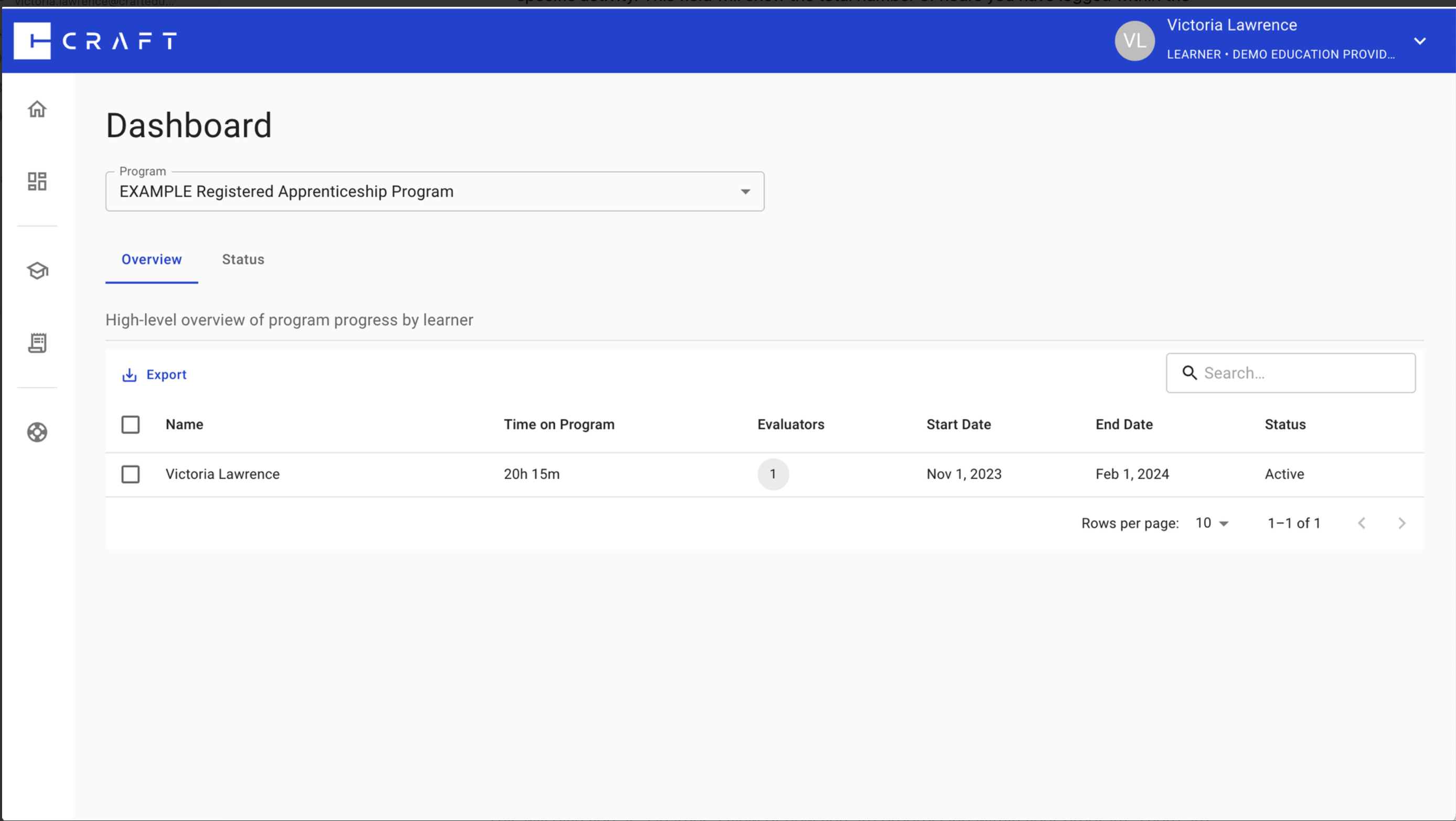
Task: Open the Dashboard grid icon in sidebar
Action: point(37,181)
